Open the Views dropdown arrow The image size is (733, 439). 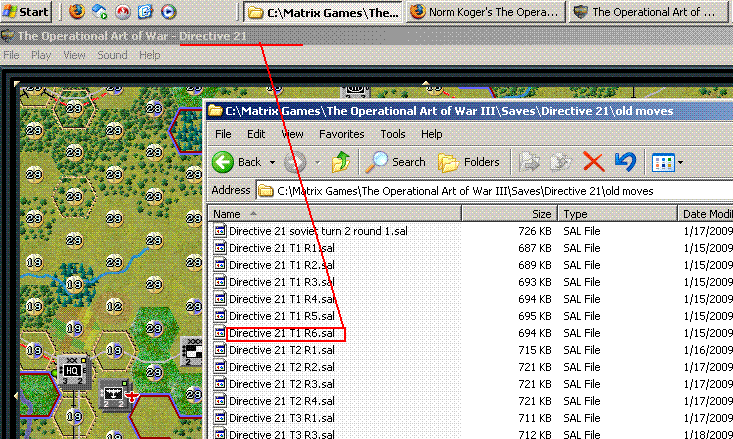tap(681, 163)
